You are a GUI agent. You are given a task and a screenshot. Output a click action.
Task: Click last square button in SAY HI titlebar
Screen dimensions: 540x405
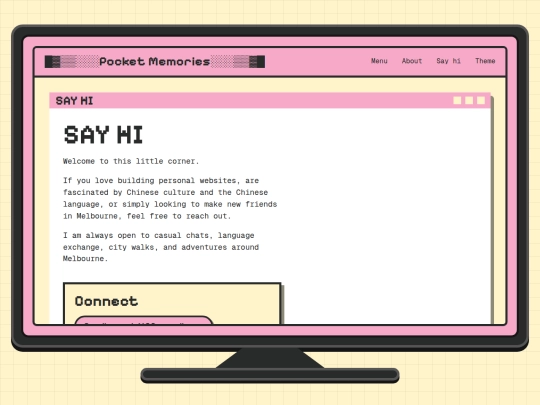481,100
